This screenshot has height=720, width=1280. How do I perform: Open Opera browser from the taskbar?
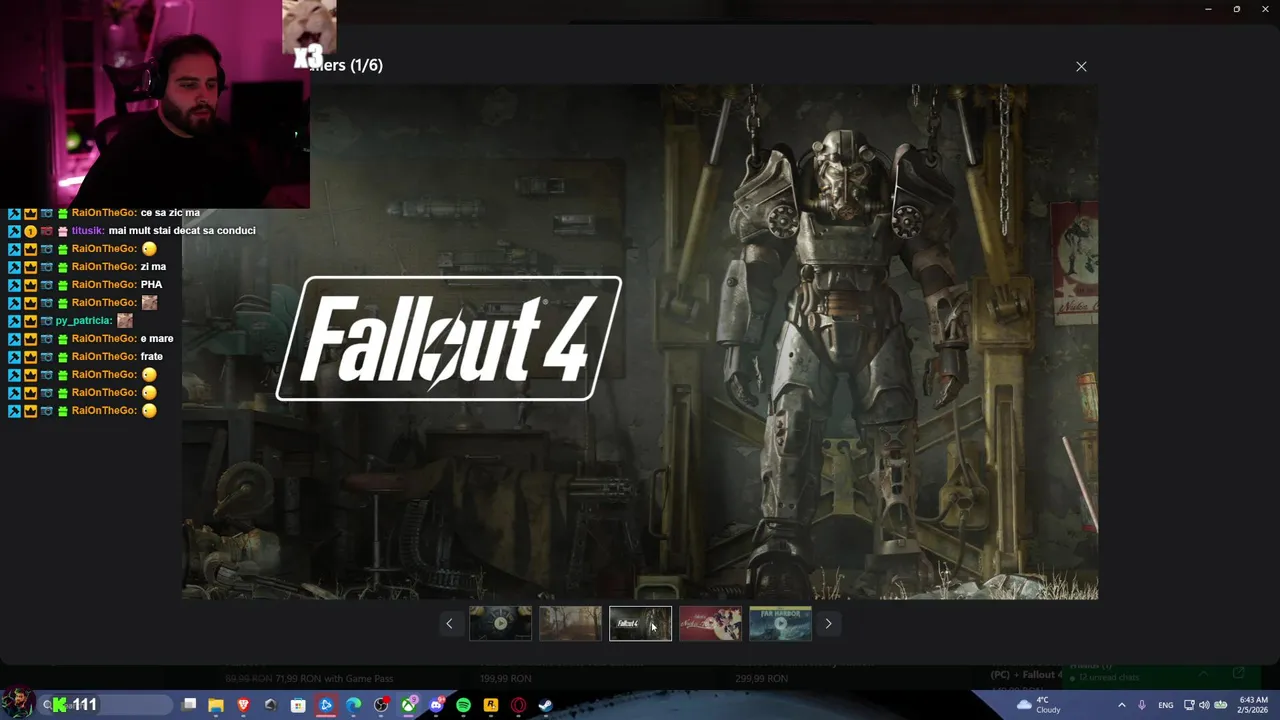tap(518, 705)
